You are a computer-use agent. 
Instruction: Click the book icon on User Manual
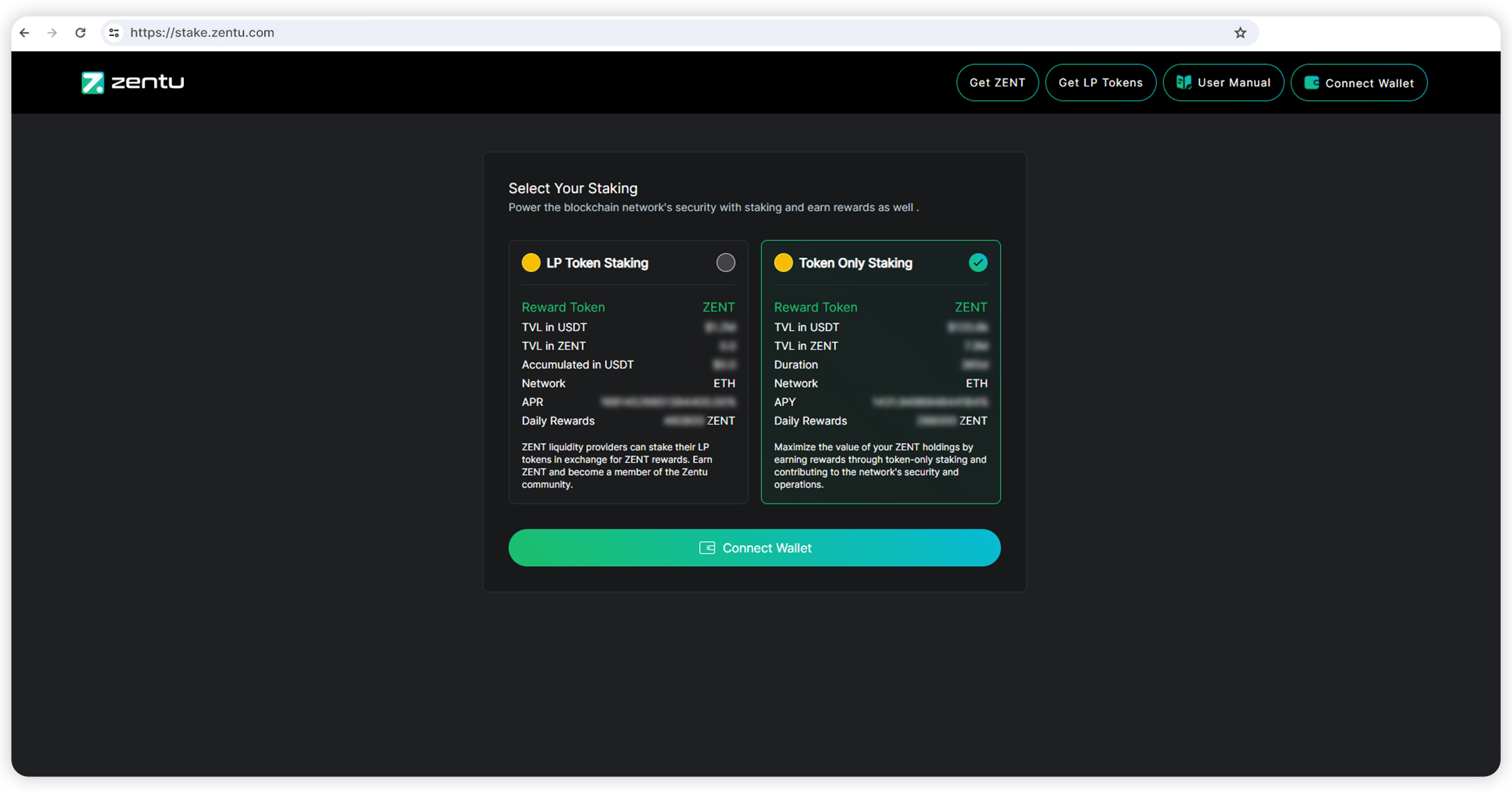click(1183, 83)
